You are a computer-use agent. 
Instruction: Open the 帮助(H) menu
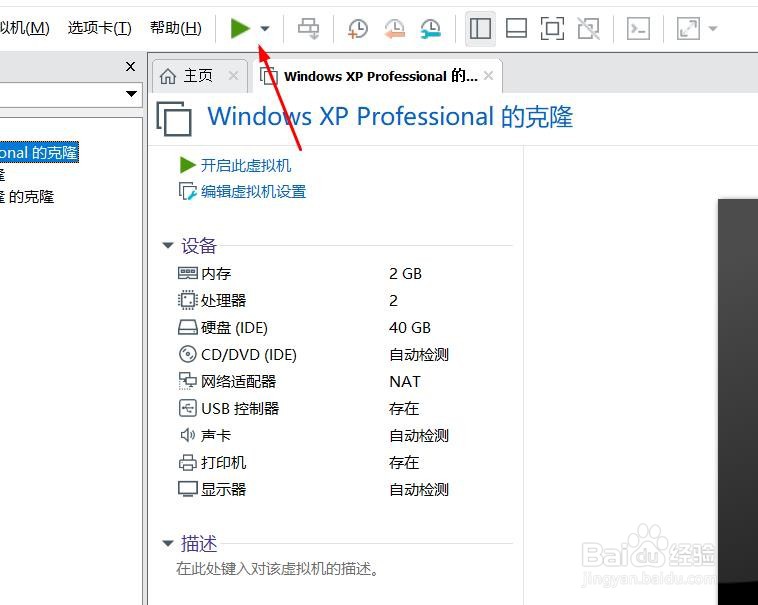click(175, 28)
